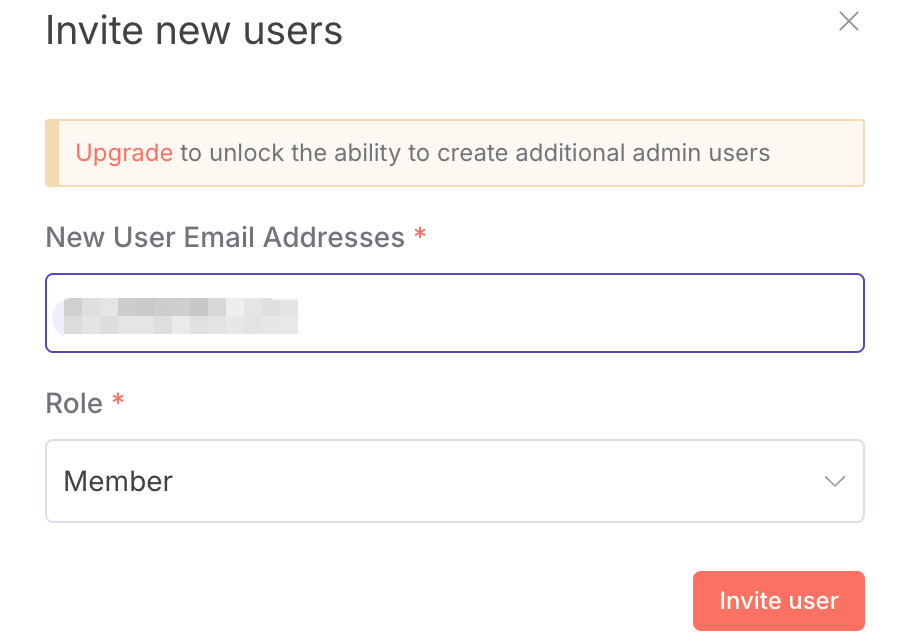Image resolution: width=908 pixels, height=638 pixels.
Task: Click the red asterisk after Email Addresses
Action: (420, 235)
